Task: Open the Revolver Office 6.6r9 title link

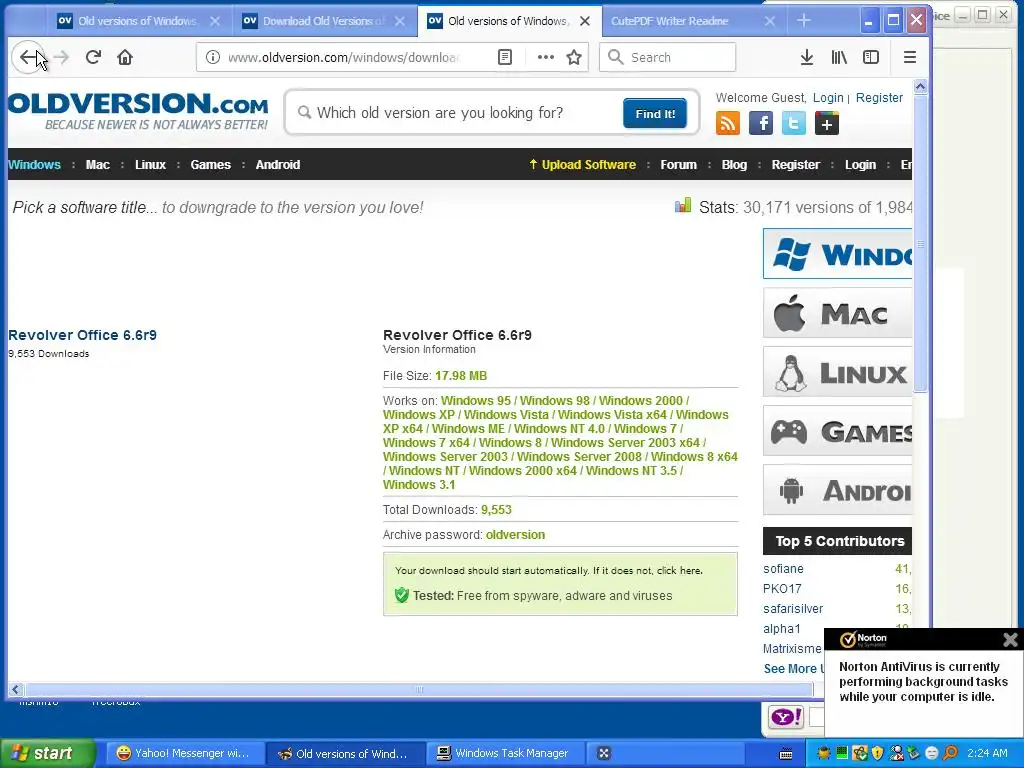Action: pyautogui.click(x=82, y=335)
